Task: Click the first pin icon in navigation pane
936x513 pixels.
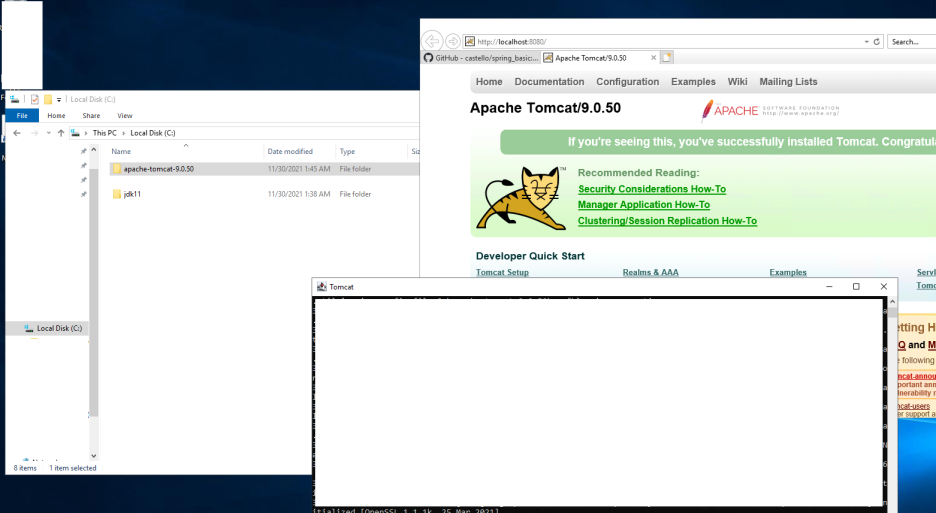Action: click(84, 152)
